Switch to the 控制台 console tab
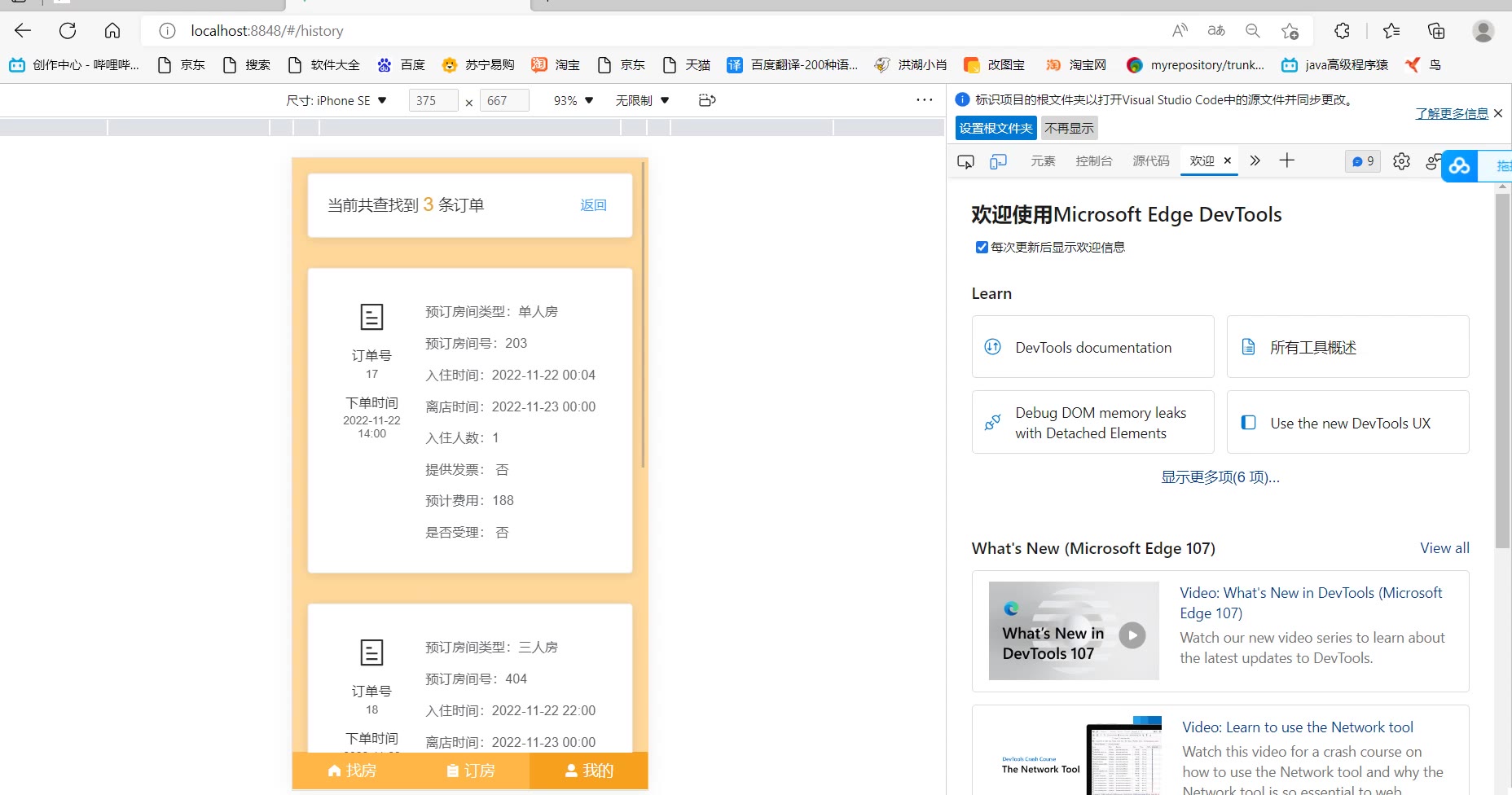Screen dimensions: 1512x795 tap(1093, 161)
